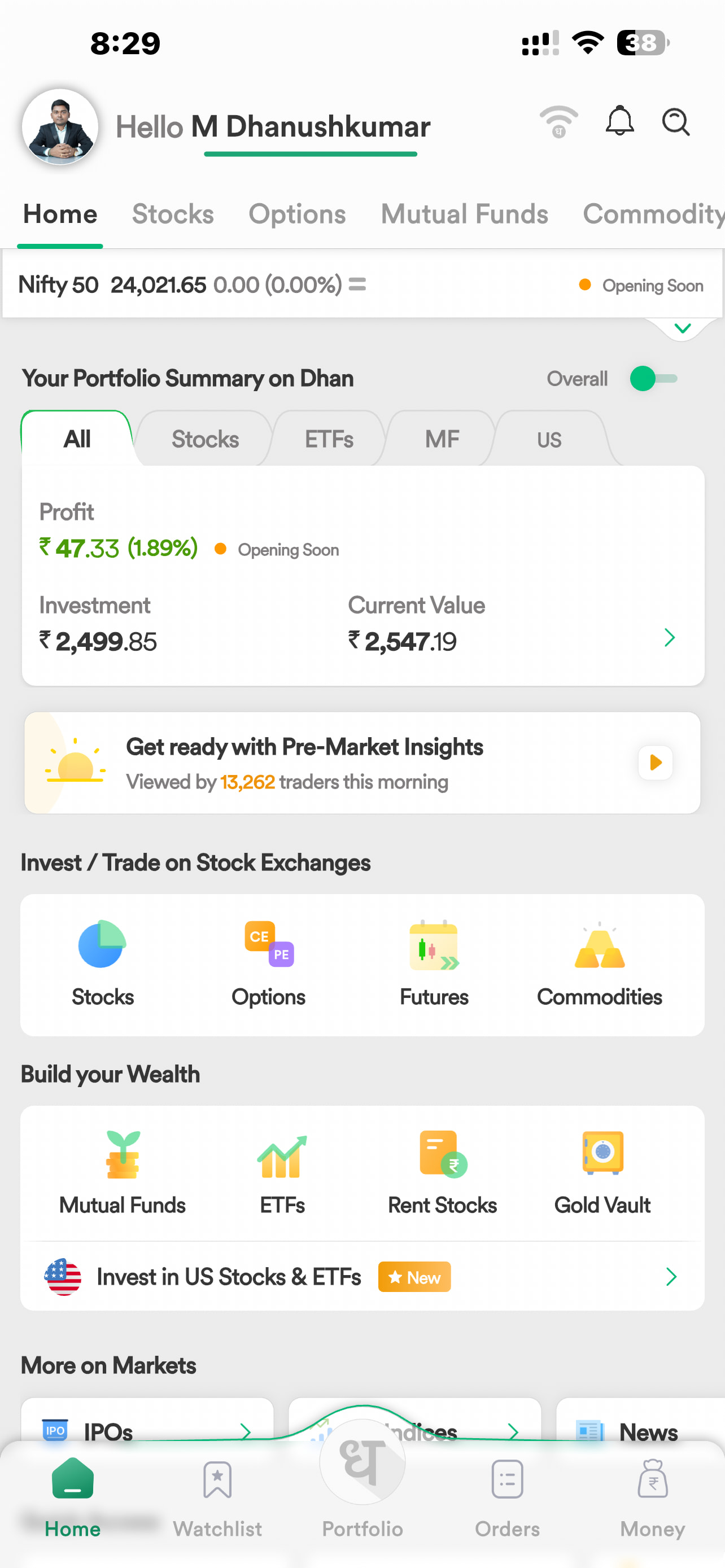Open the Gold Vault safe icon
Screen dimensions: 725x1568
[x=602, y=1152]
